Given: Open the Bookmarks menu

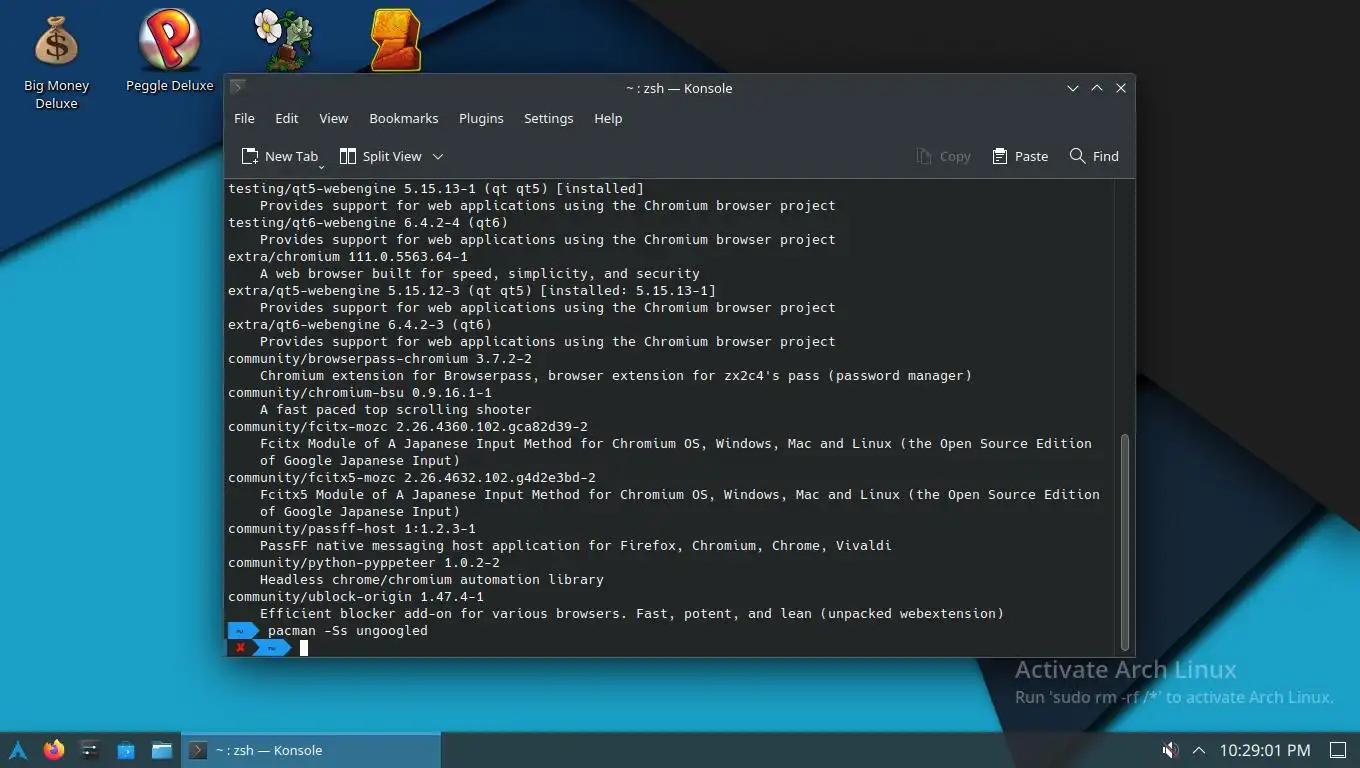Looking at the screenshot, I should click(404, 118).
